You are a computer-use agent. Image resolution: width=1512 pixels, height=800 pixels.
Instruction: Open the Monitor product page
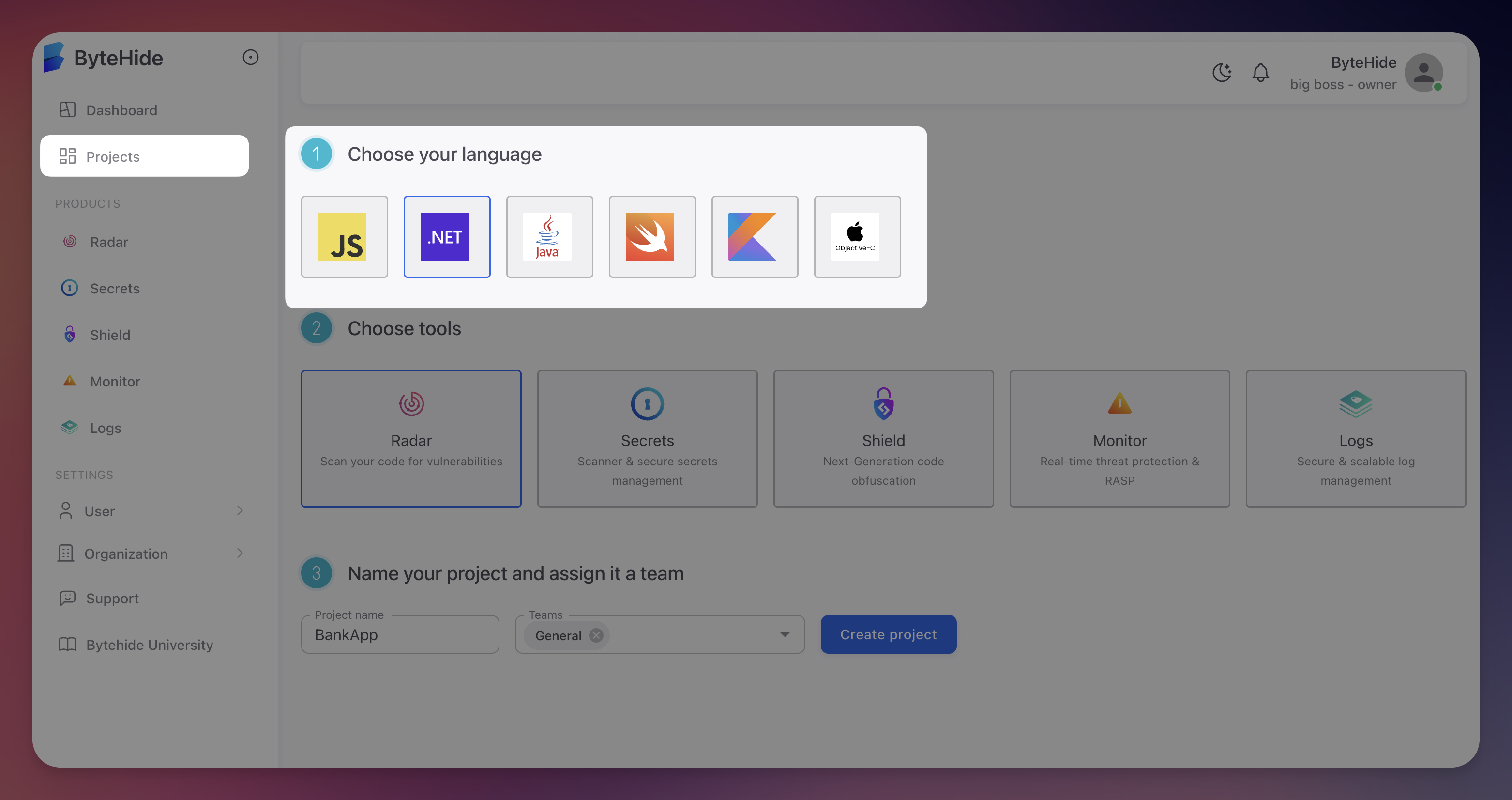(x=115, y=381)
